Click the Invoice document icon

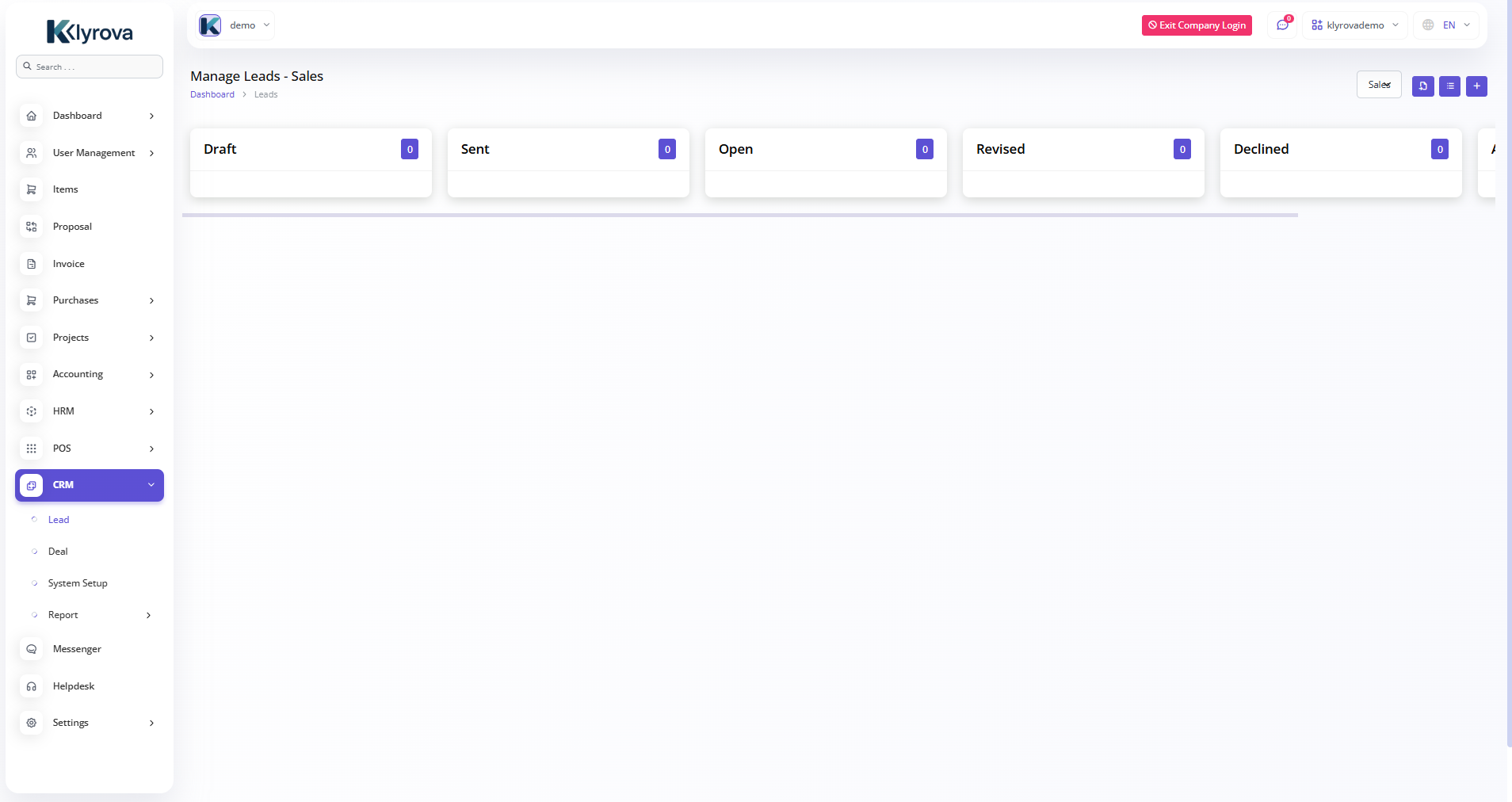coord(32,264)
